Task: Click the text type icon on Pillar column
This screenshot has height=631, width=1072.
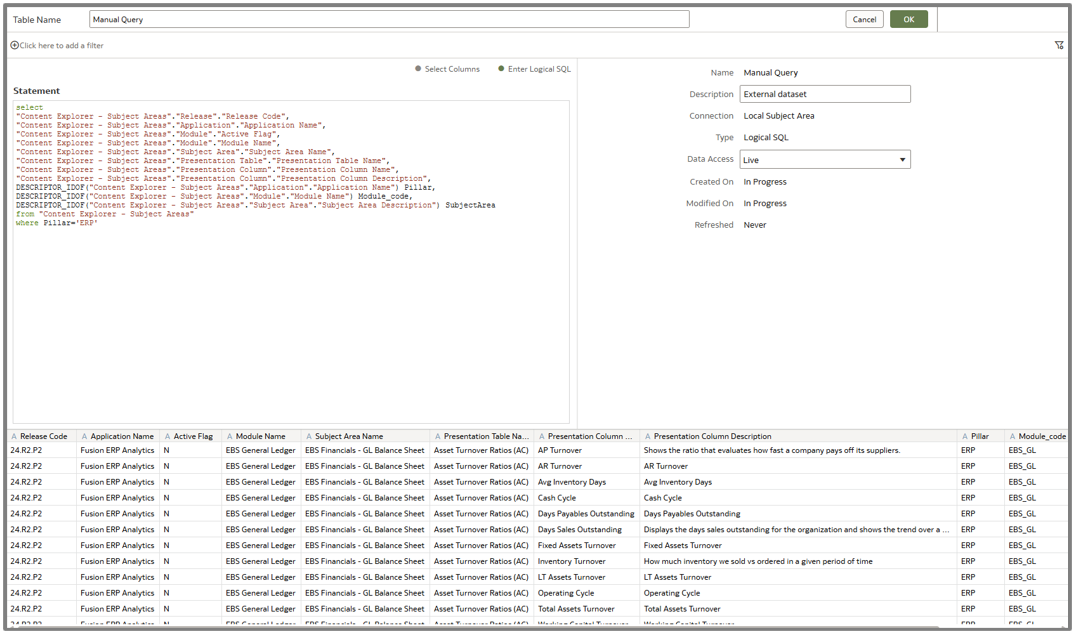Action: [964, 437]
